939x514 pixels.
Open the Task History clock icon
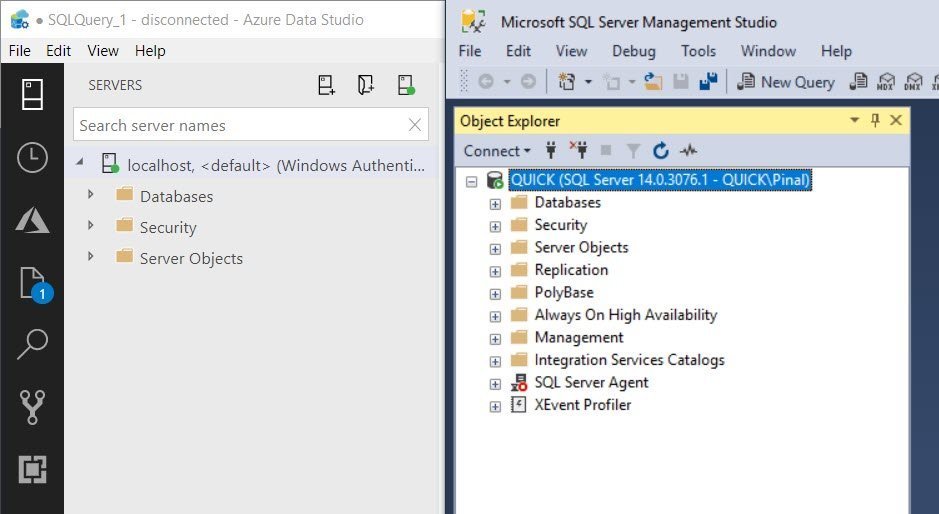[x=32, y=158]
